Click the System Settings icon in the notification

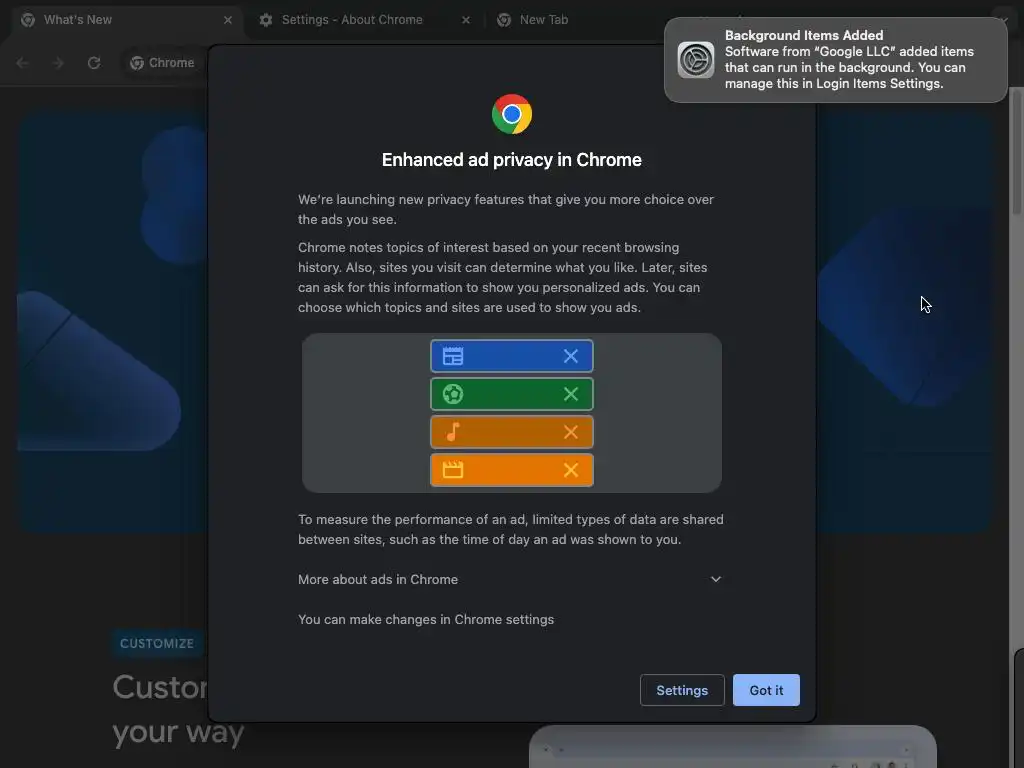[696, 59]
